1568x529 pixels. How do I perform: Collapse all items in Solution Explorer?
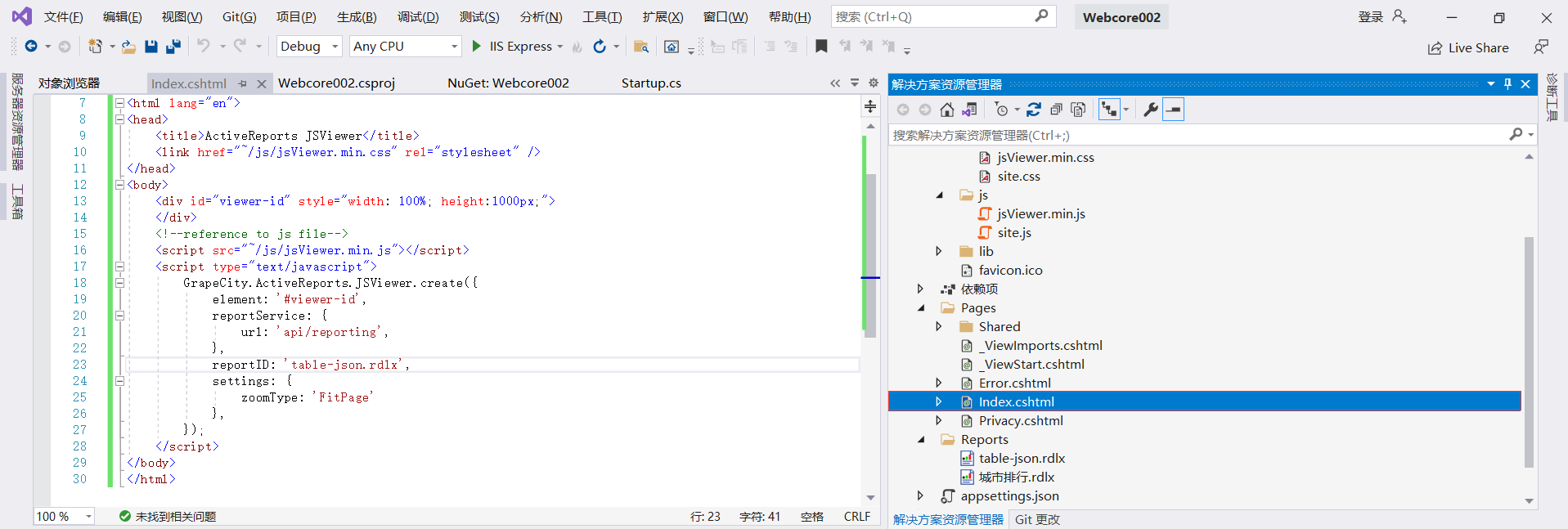click(1056, 110)
